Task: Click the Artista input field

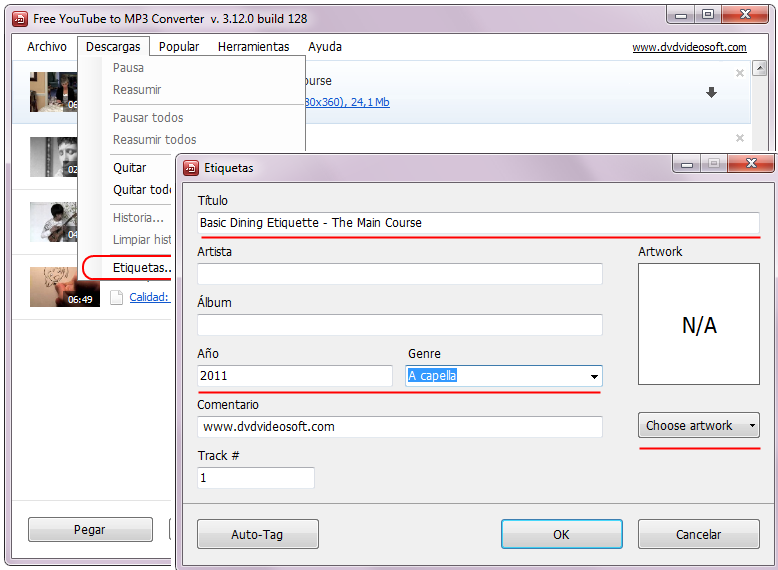Action: click(x=400, y=274)
